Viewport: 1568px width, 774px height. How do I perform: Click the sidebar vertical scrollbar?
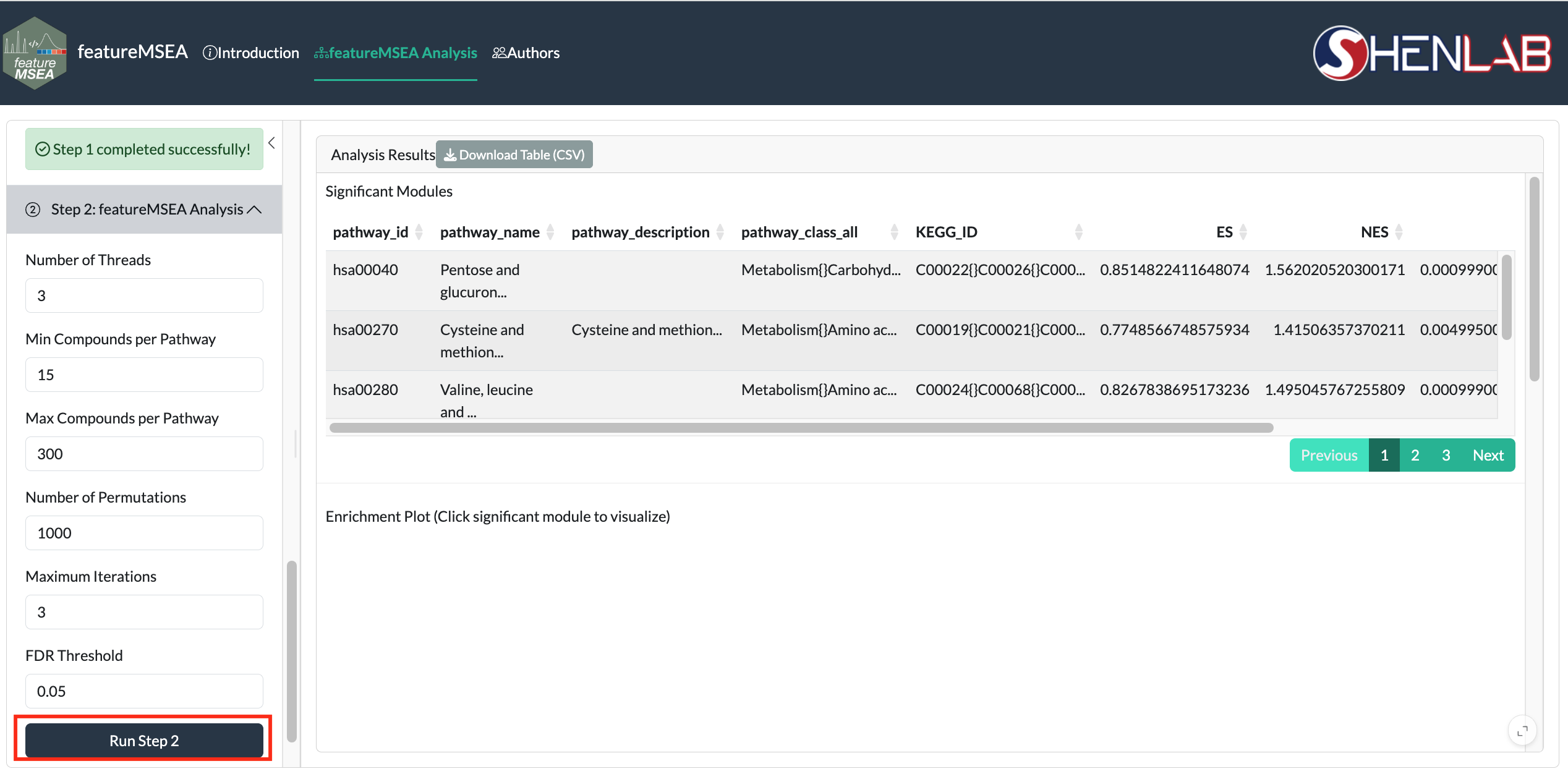coord(292,651)
